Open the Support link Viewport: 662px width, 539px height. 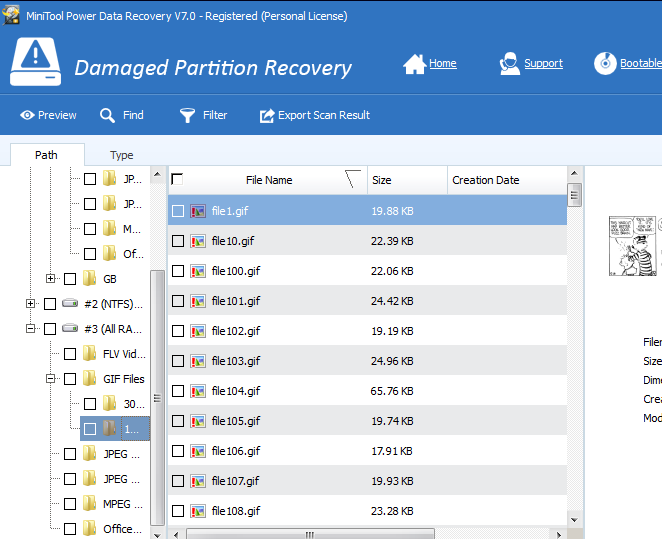pyautogui.click(x=543, y=63)
